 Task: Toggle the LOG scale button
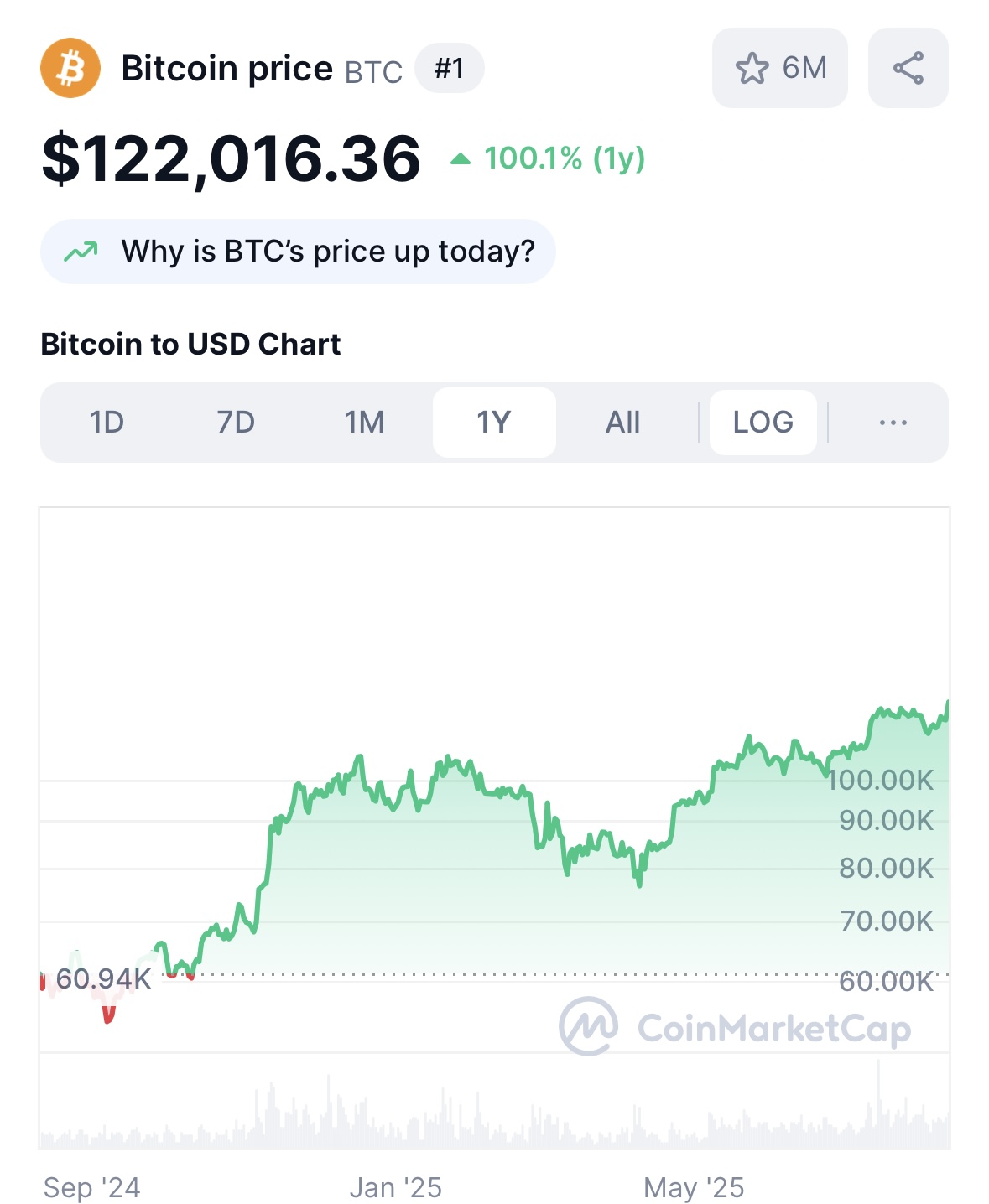coord(763,423)
